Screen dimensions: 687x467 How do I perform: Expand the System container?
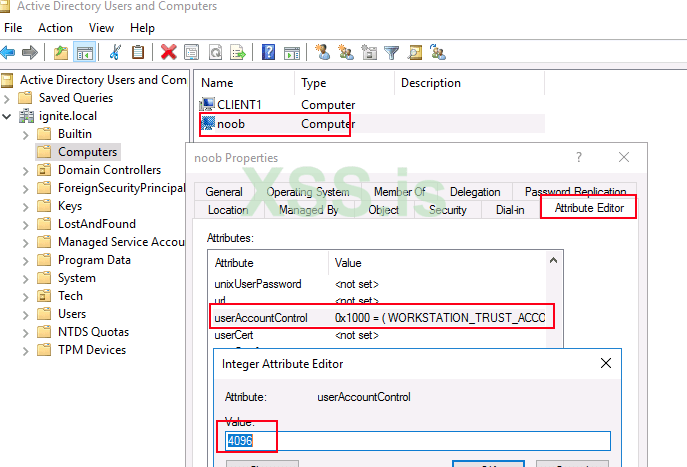click(x=26, y=279)
